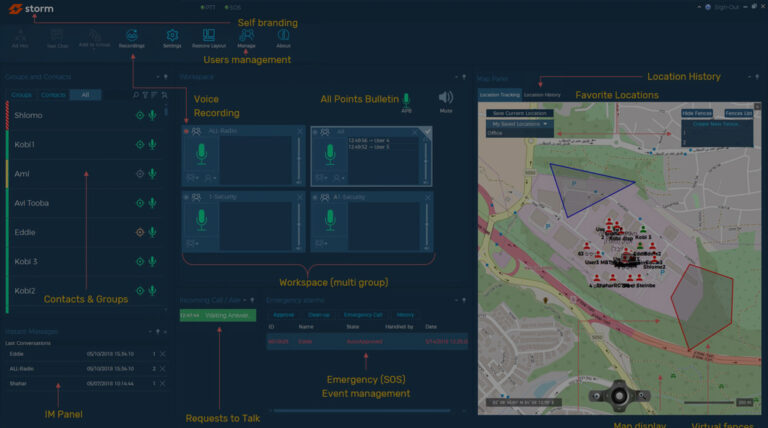Click the map zoom scale slider
This screenshot has height=428, width=768.
point(709,403)
